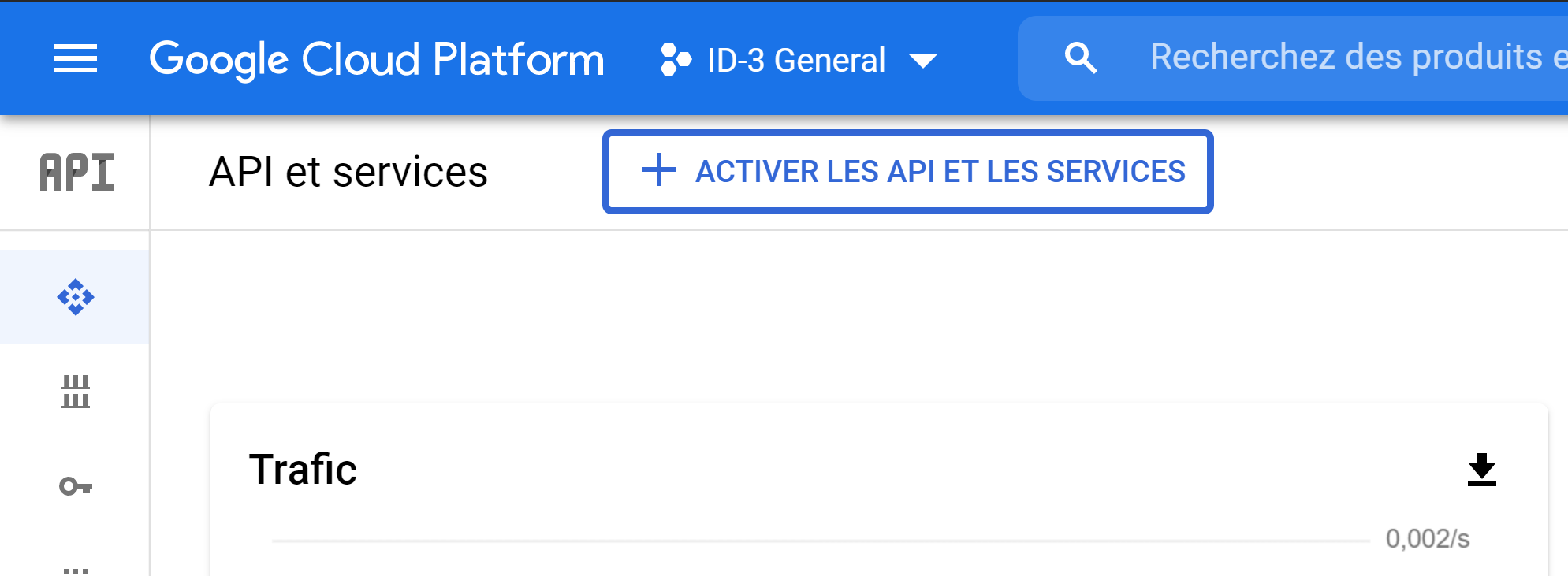Click the search magnifier icon
Viewport: 1568px width, 576px height.
coord(1080,58)
